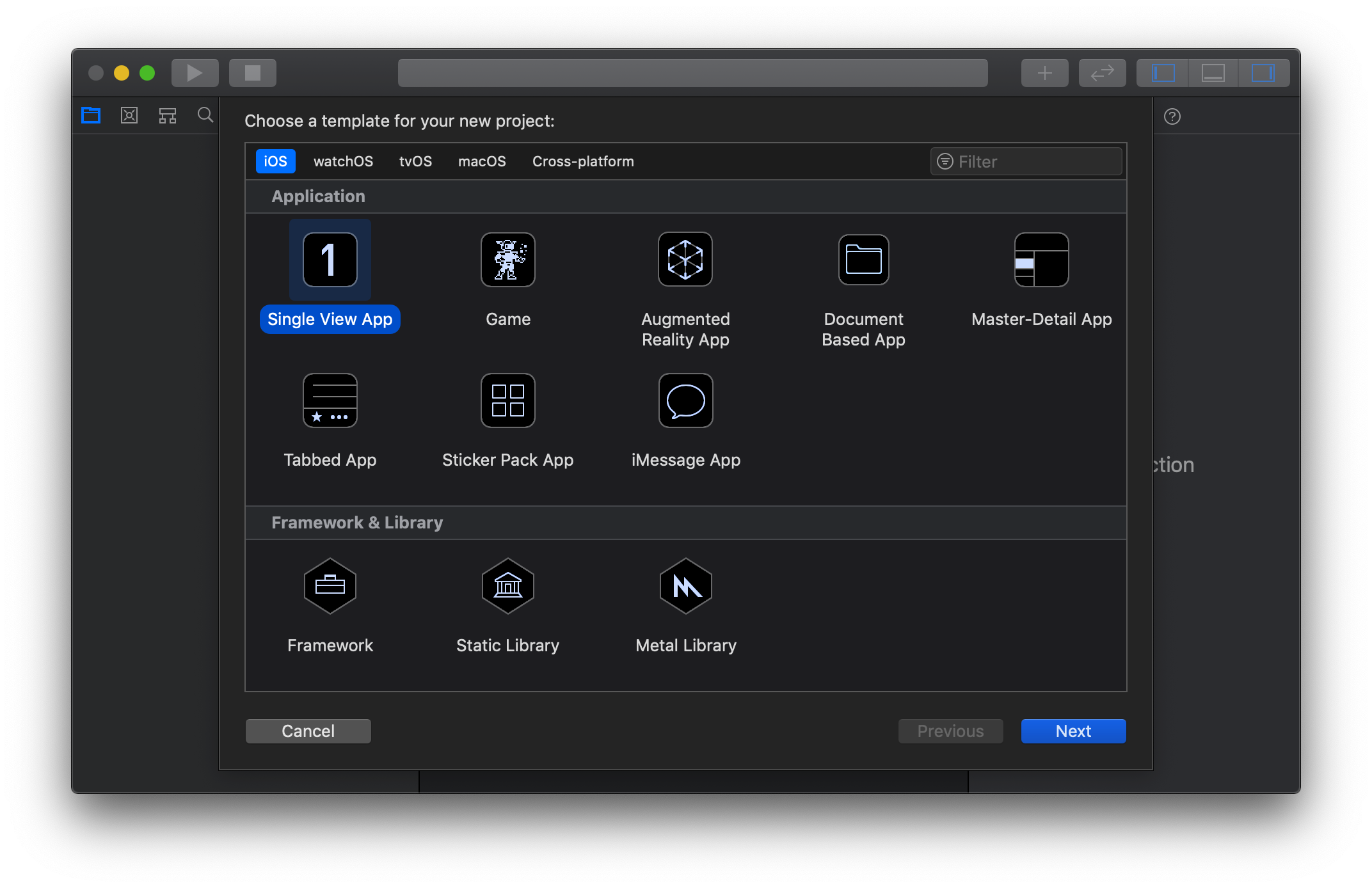The image size is (1372, 888).
Task: Open the find navigator magnifier icon
Action: 205,115
